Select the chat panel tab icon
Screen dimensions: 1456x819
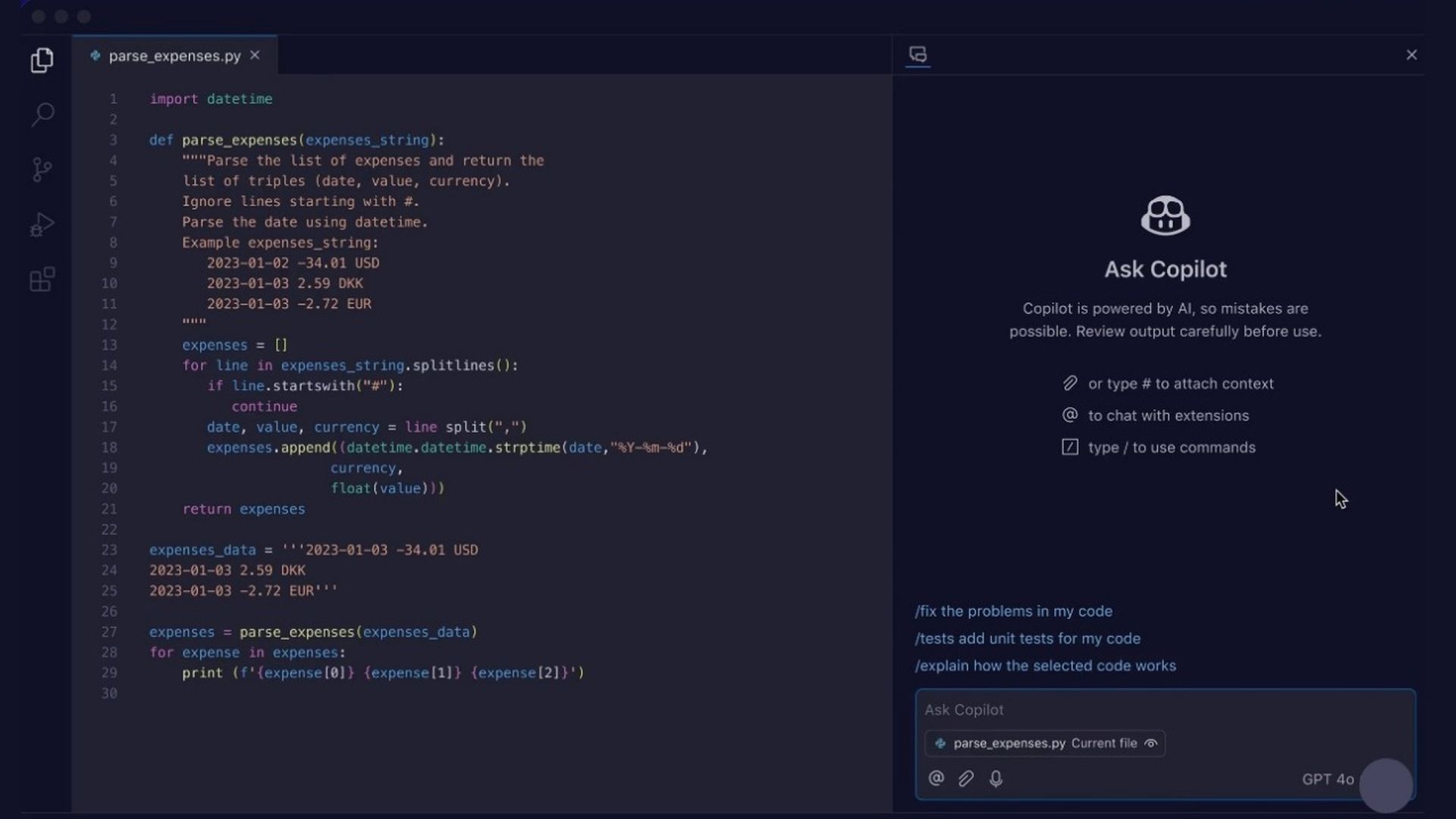[x=918, y=54]
